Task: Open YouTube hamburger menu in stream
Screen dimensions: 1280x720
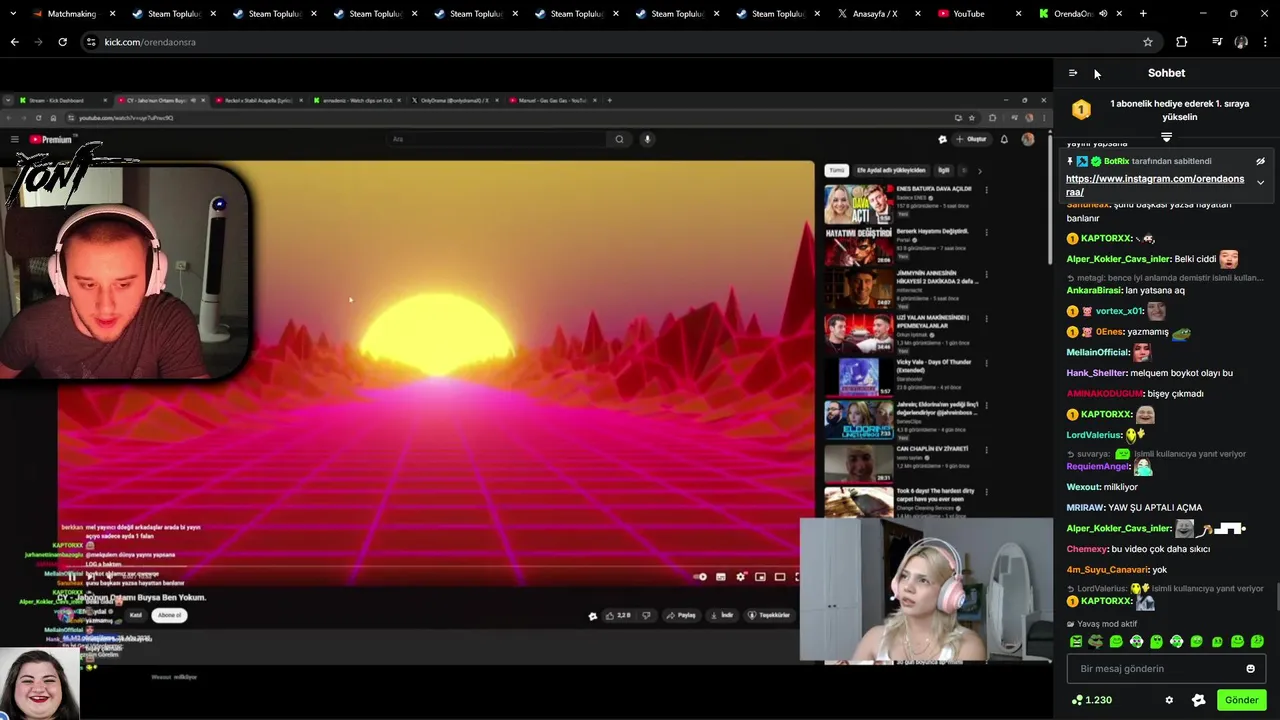Action: (14, 139)
